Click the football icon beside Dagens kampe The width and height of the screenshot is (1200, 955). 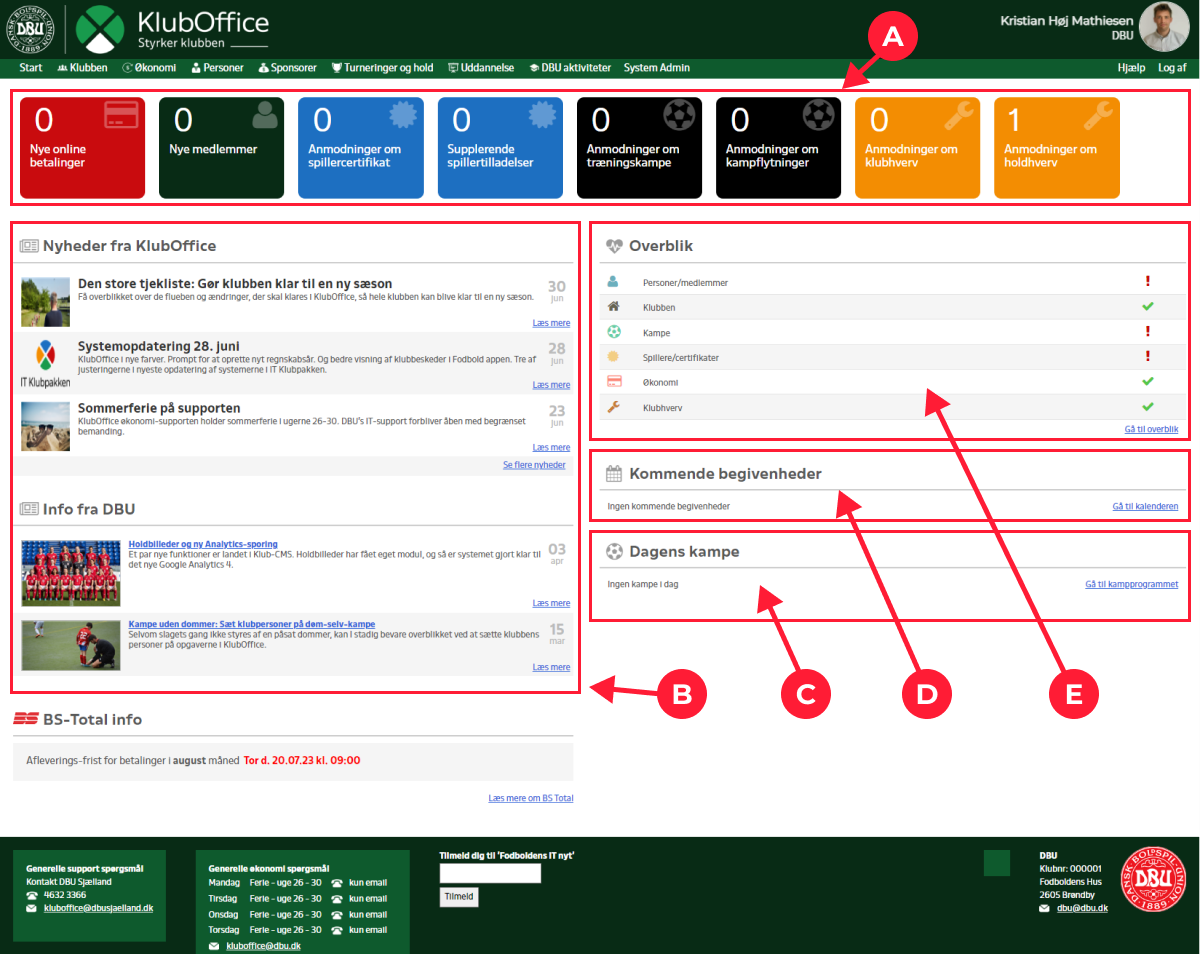pyautogui.click(x=614, y=551)
